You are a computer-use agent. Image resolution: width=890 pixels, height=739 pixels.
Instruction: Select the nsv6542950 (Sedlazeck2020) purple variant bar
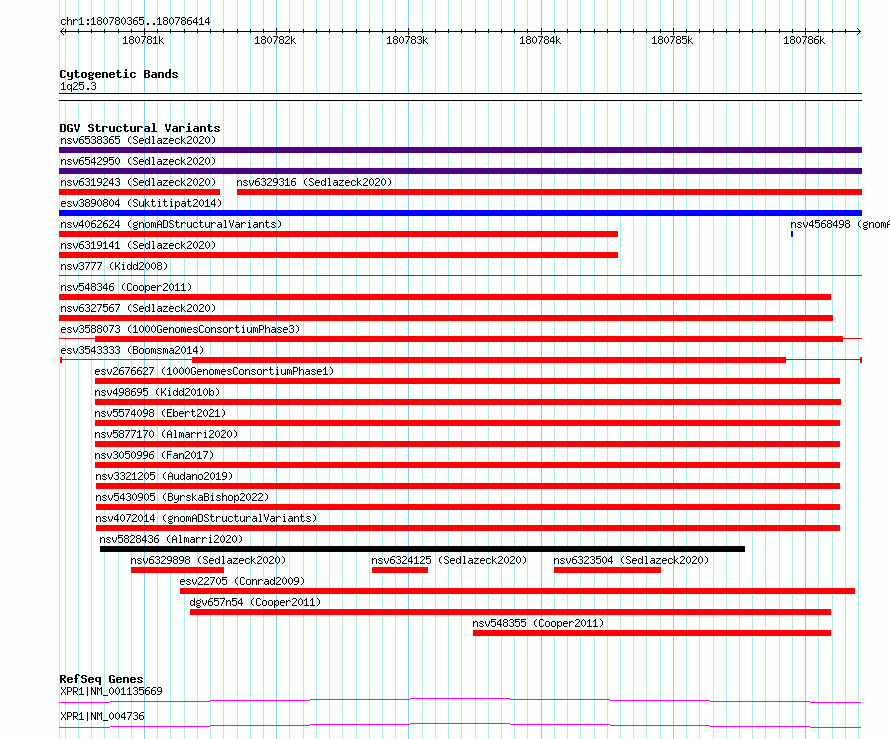click(460, 171)
